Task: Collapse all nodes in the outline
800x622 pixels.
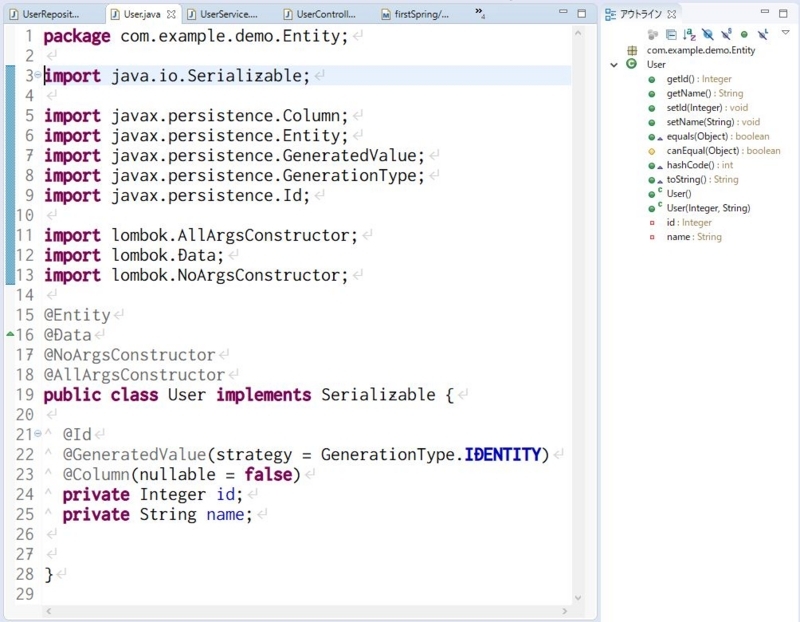Action: point(671,35)
